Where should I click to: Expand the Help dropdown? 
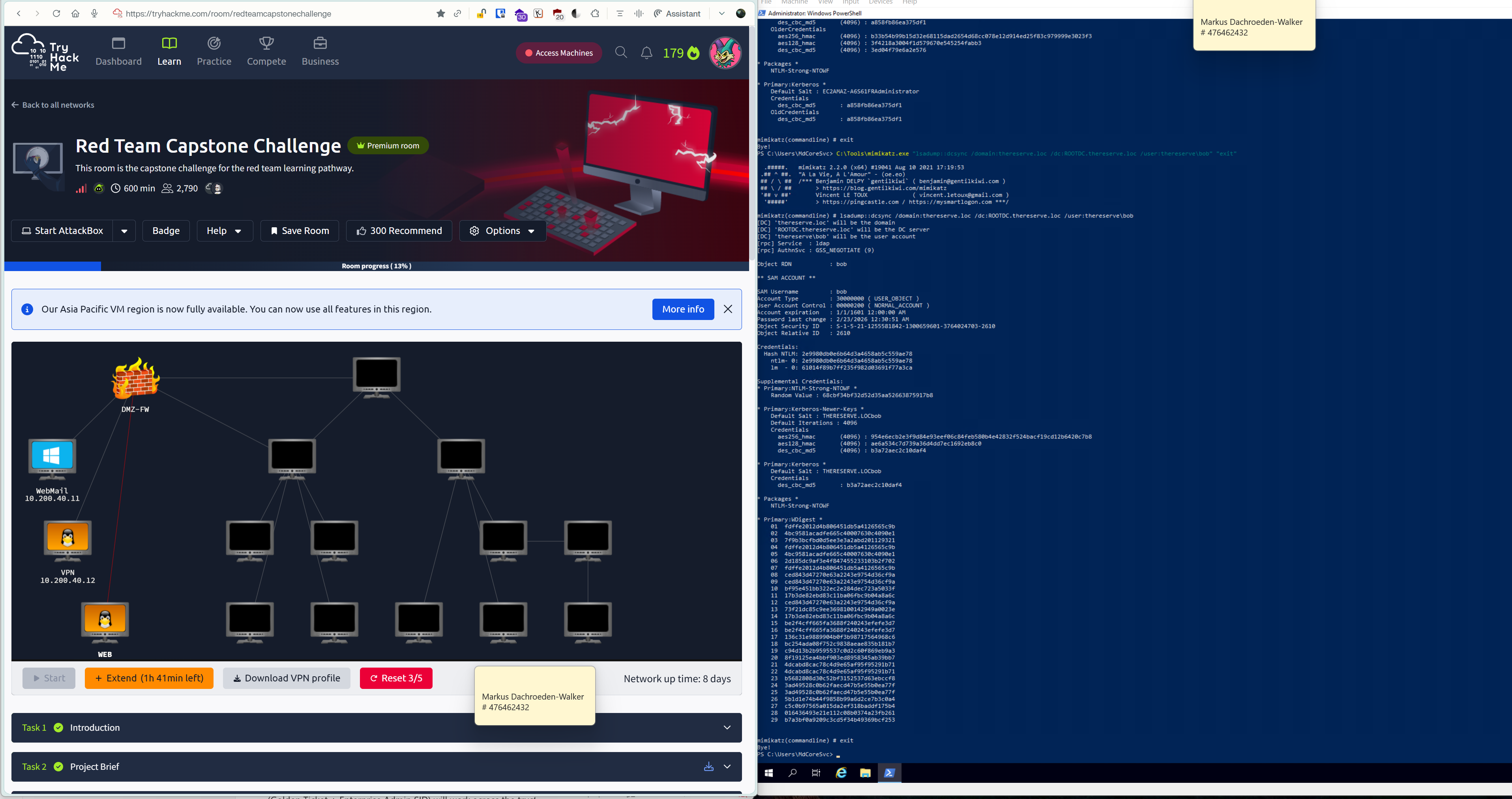224,231
